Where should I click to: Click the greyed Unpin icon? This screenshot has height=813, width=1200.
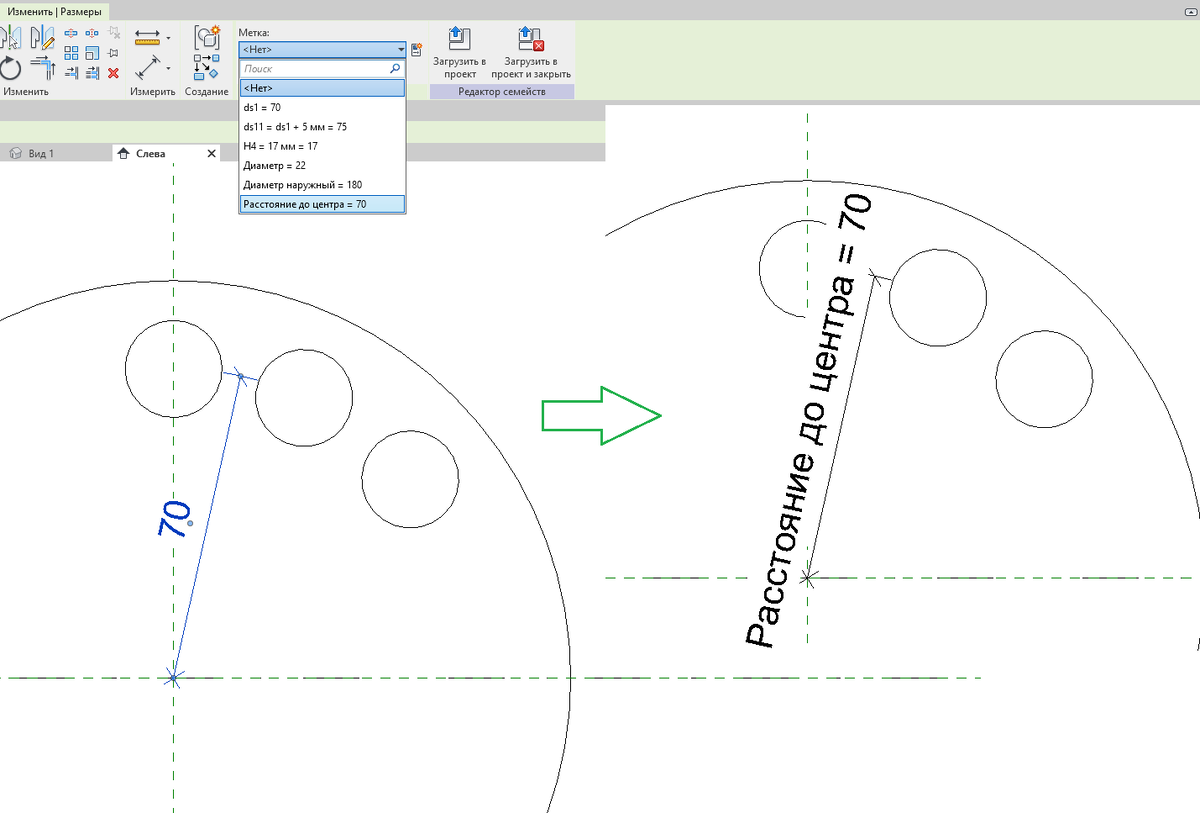(x=114, y=33)
